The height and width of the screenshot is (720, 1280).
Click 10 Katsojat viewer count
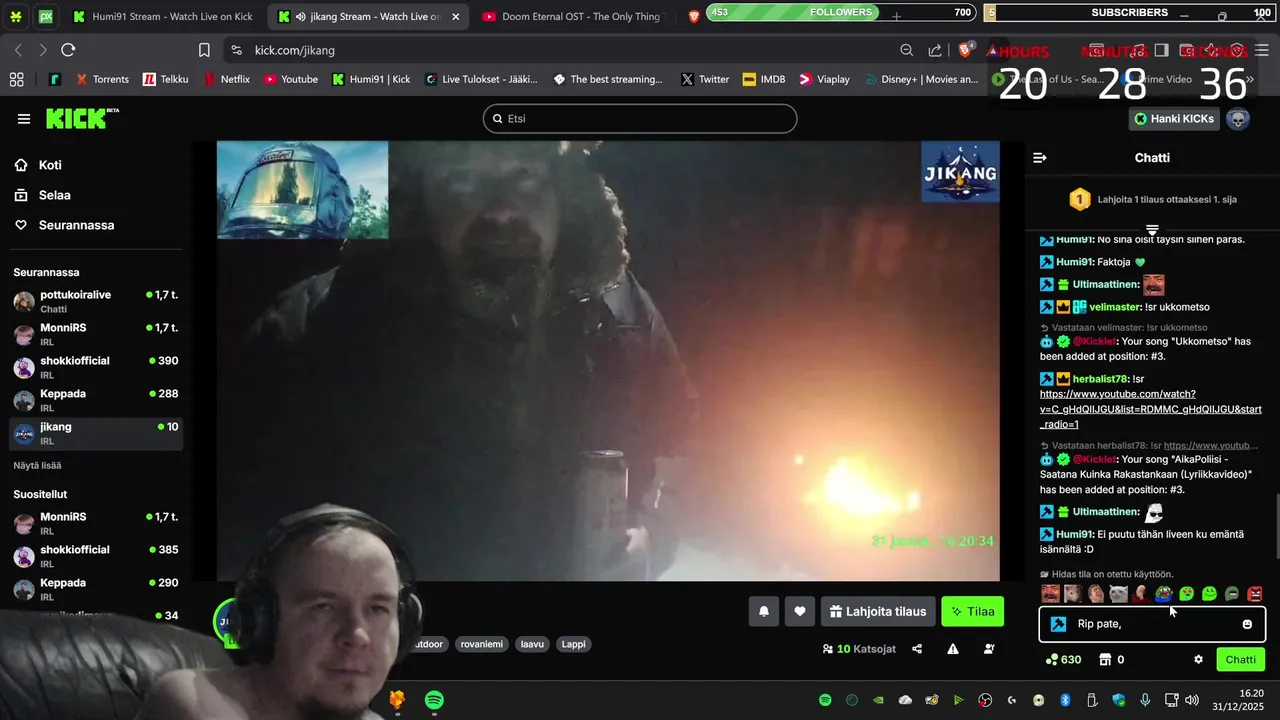(859, 649)
